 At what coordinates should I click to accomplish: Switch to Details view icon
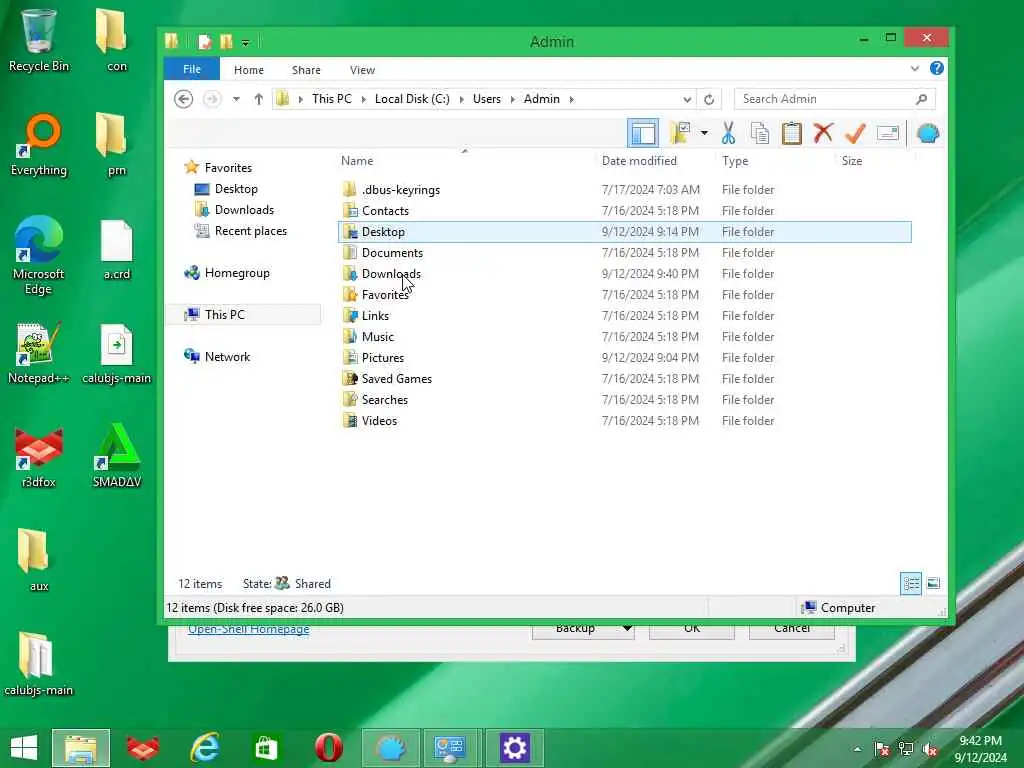click(911, 583)
